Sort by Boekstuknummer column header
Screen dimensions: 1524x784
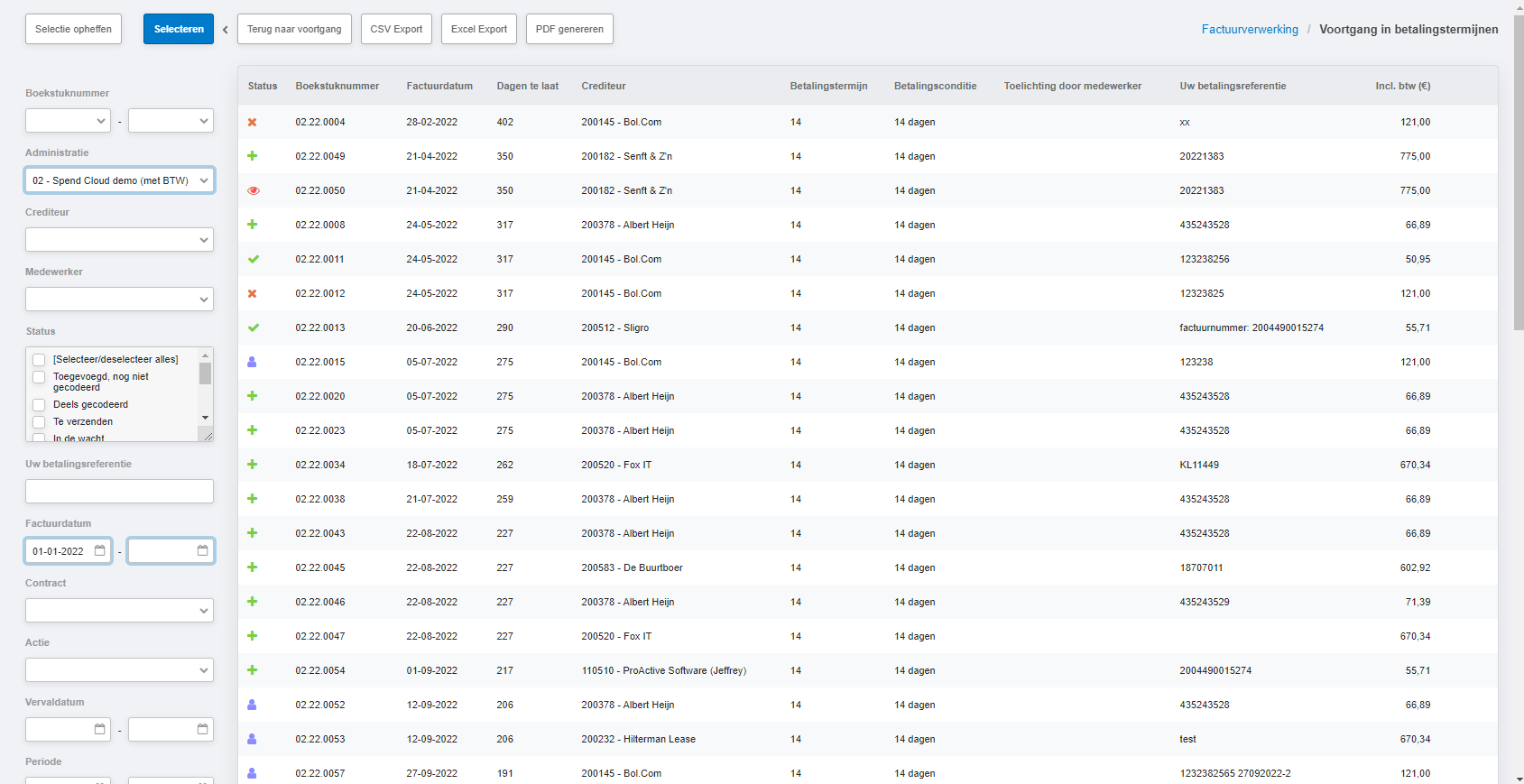tap(337, 86)
